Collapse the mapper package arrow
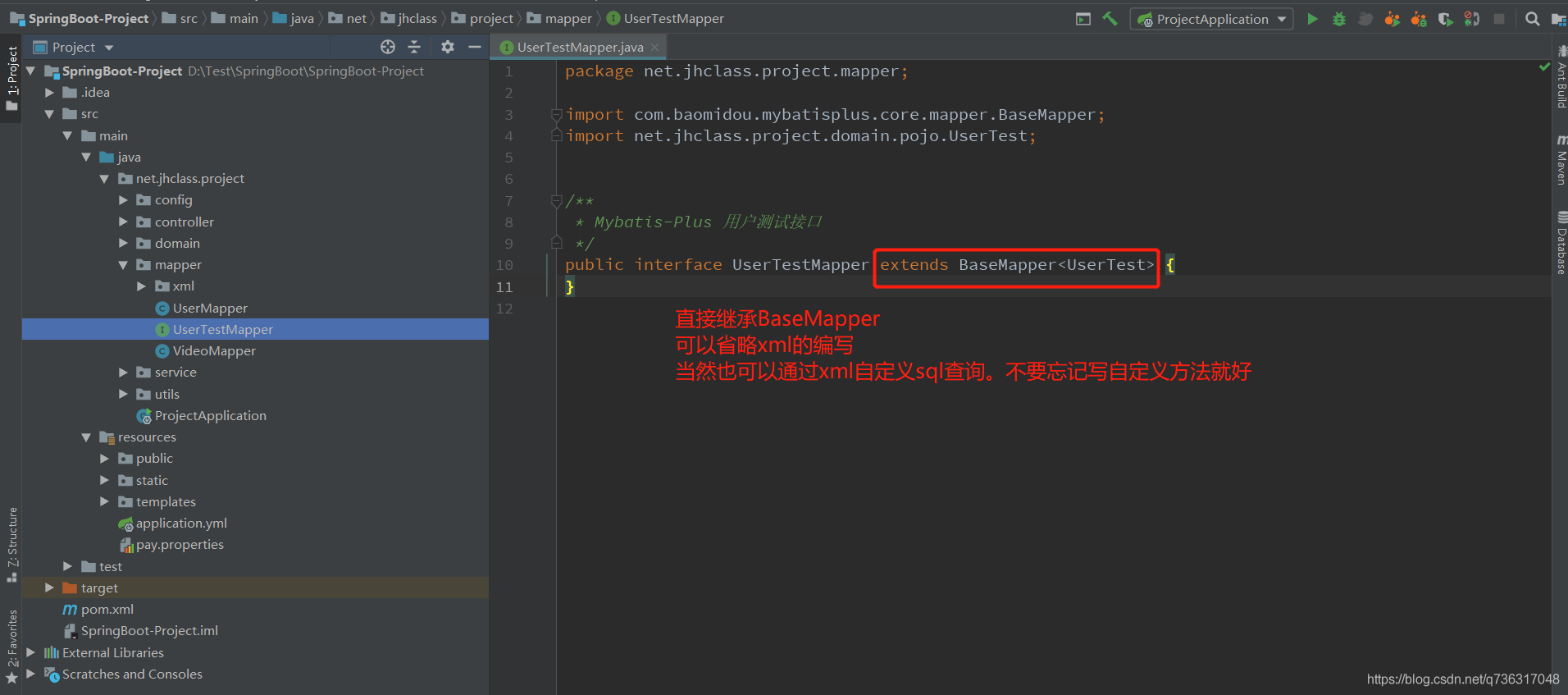 pyautogui.click(x=123, y=265)
